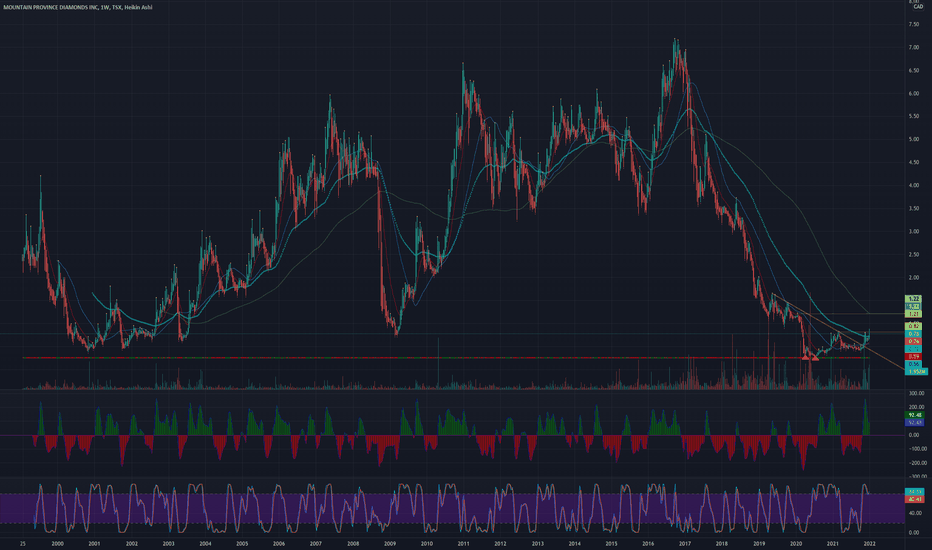Click the 2007 label on time axis
Screen dimensions: 932x550
click(316, 543)
